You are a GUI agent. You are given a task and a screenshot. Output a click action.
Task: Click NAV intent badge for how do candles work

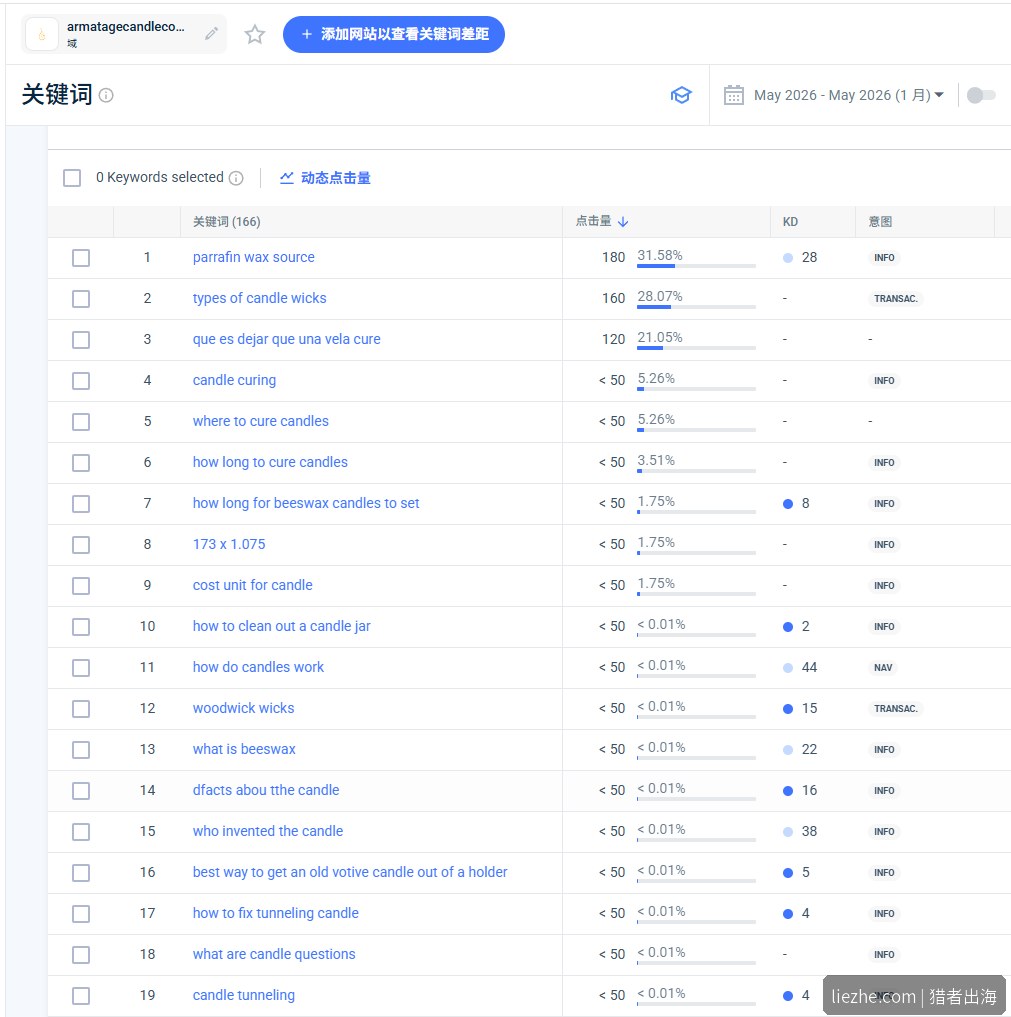883,668
